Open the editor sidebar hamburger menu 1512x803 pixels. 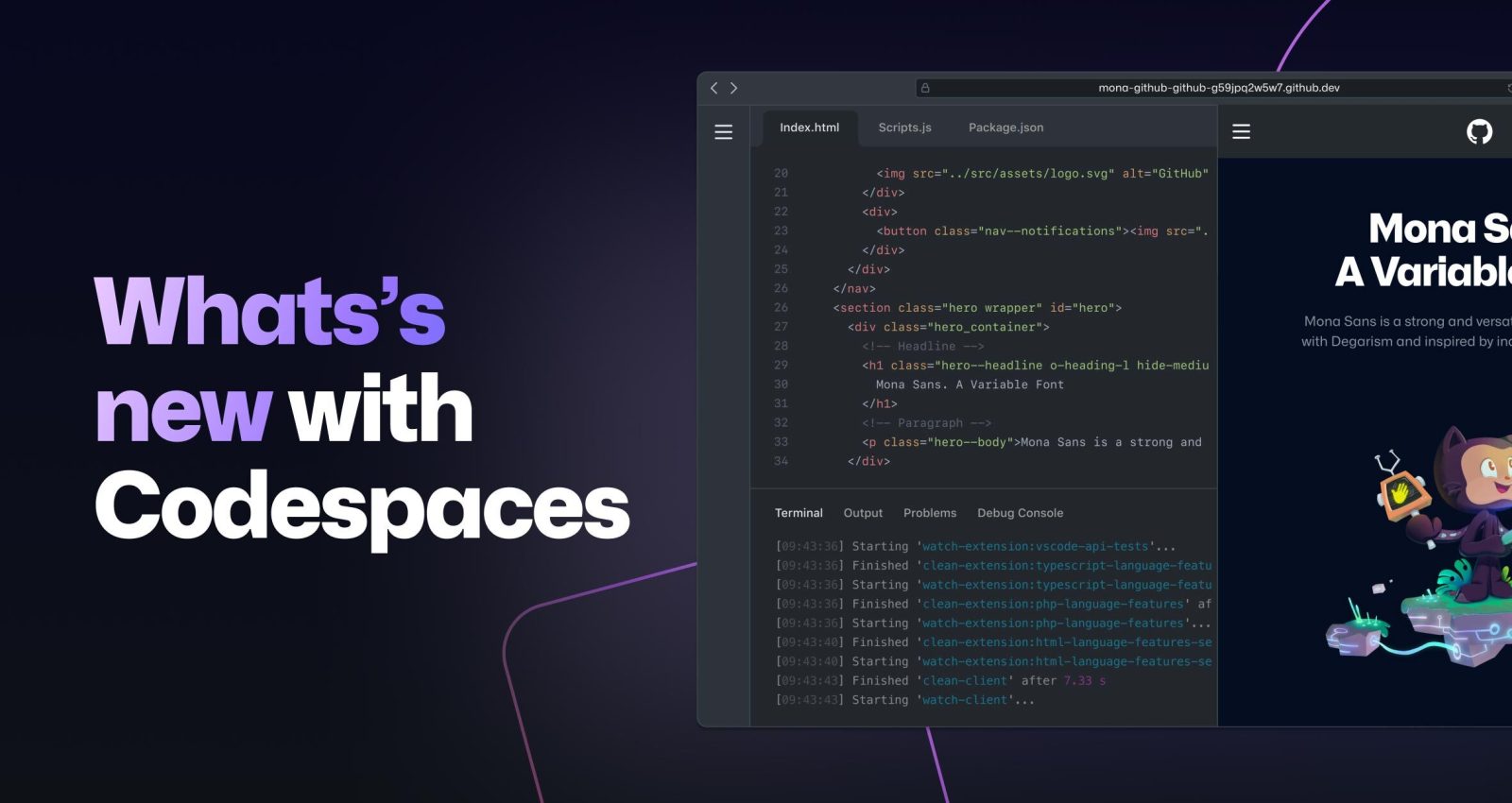724,132
